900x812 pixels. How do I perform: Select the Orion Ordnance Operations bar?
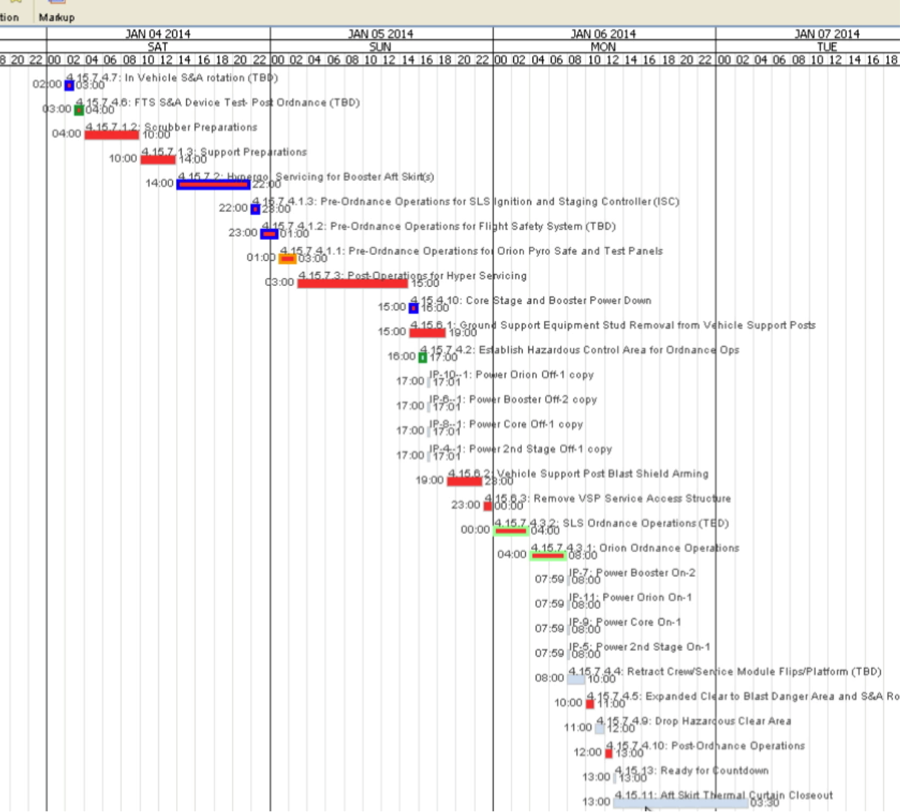pyautogui.click(x=548, y=555)
